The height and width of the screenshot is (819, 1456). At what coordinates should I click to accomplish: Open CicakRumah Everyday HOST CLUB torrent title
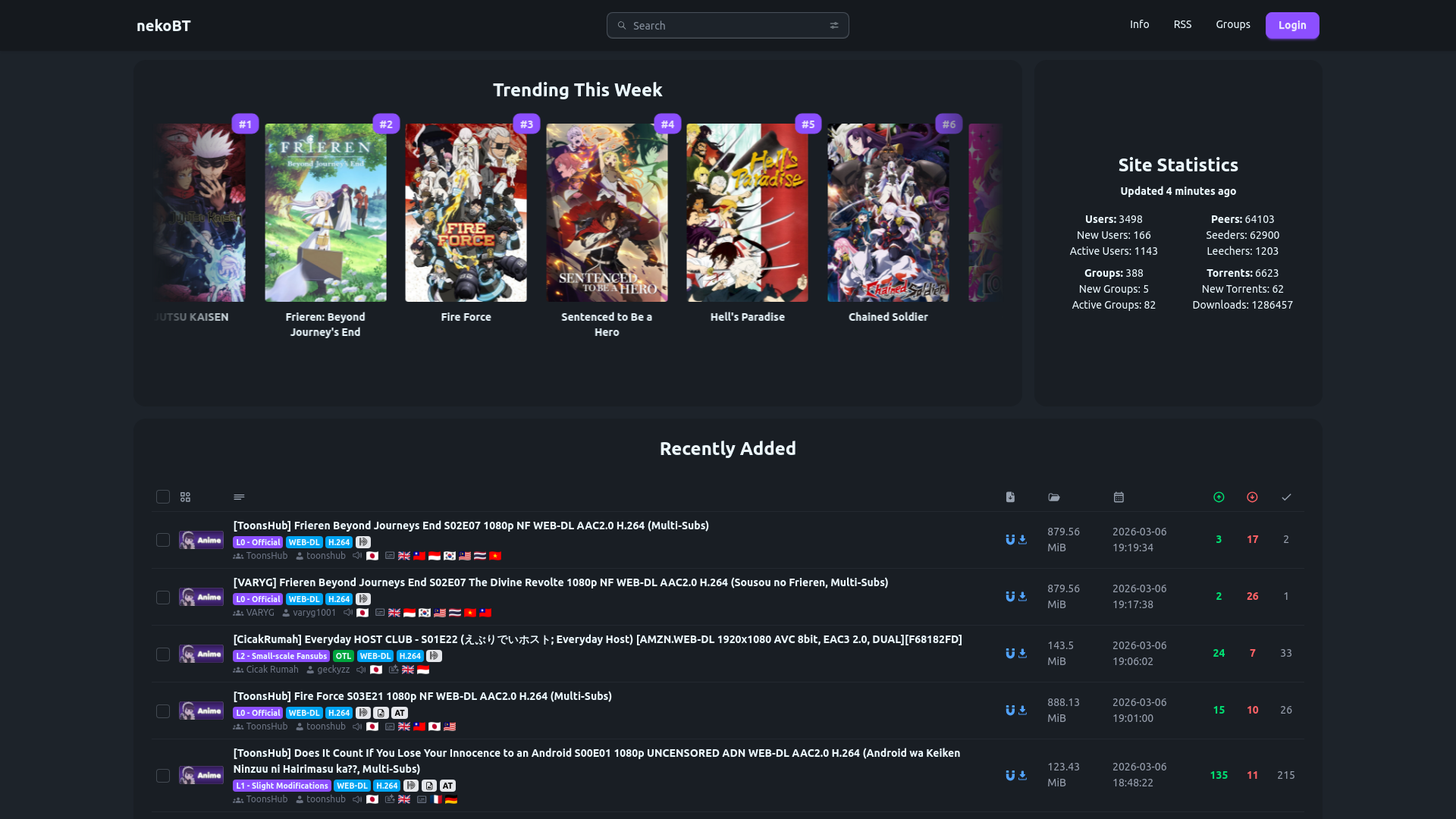point(598,639)
